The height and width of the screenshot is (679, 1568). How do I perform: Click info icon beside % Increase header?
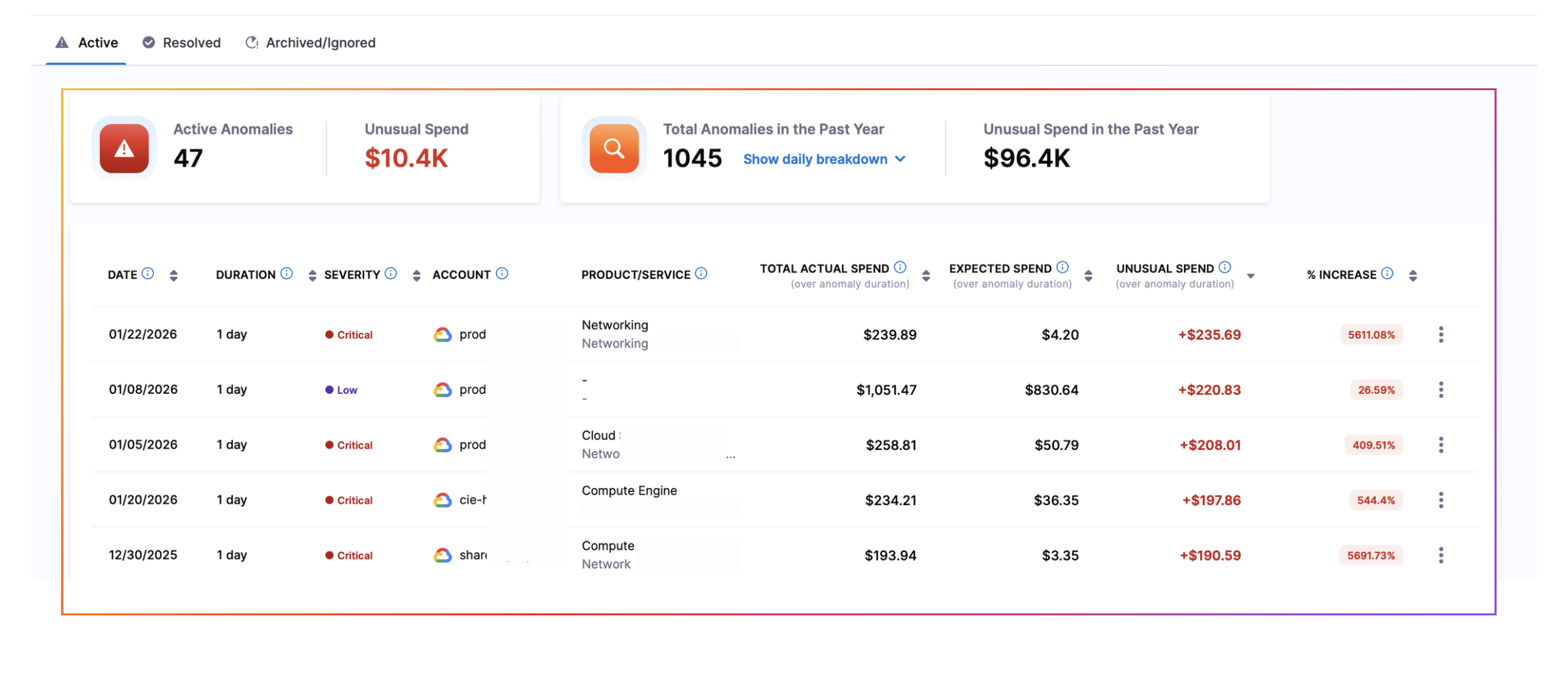click(x=1387, y=273)
